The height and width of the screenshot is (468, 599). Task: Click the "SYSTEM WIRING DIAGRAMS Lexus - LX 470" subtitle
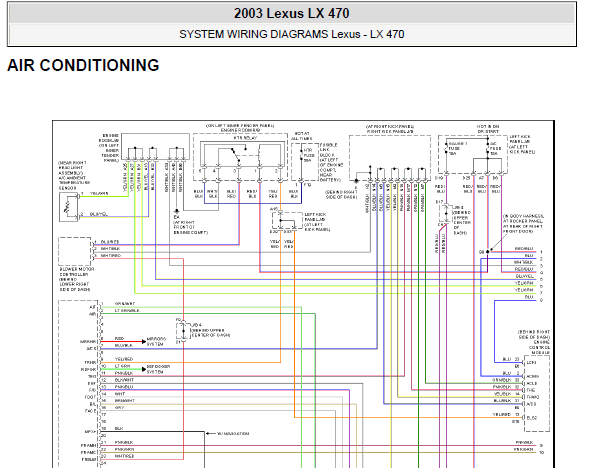[291, 34]
